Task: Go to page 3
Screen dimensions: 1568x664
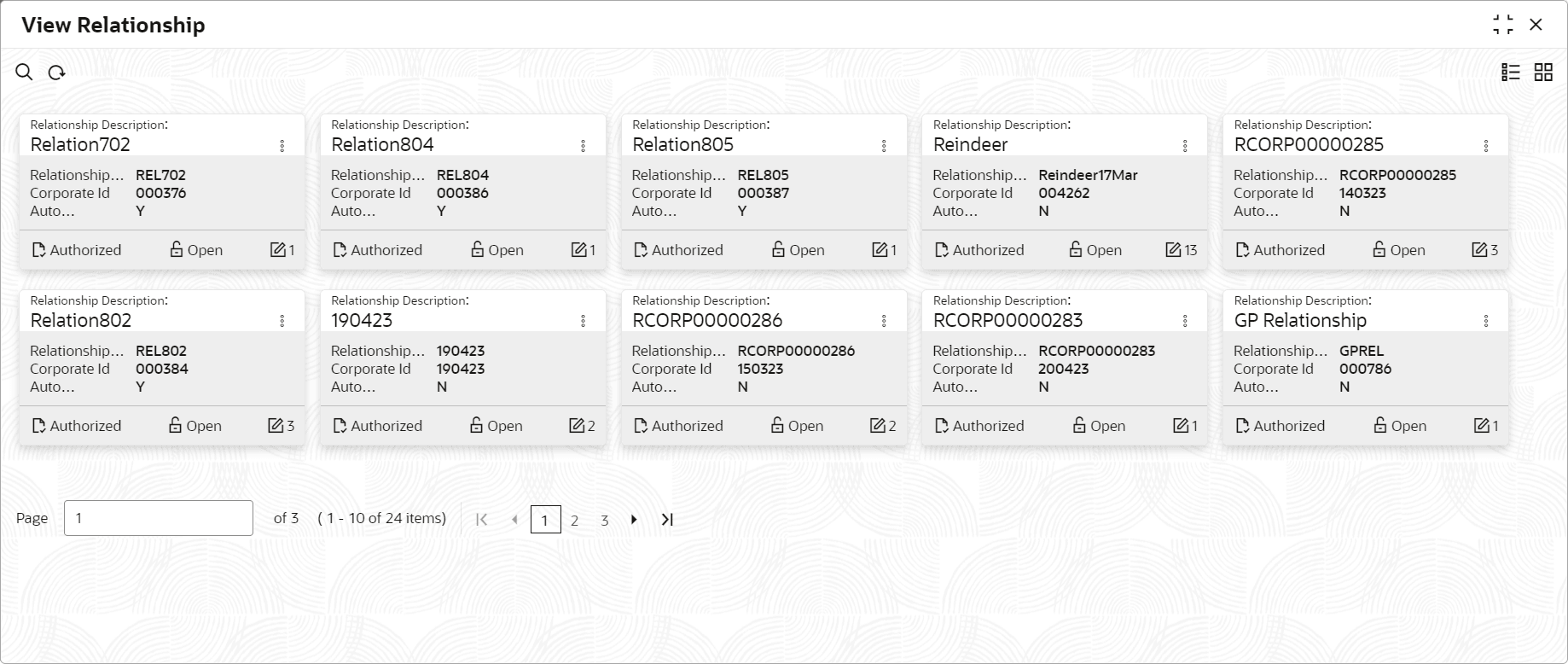Action: pyautogui.click(x=605, y=520)
